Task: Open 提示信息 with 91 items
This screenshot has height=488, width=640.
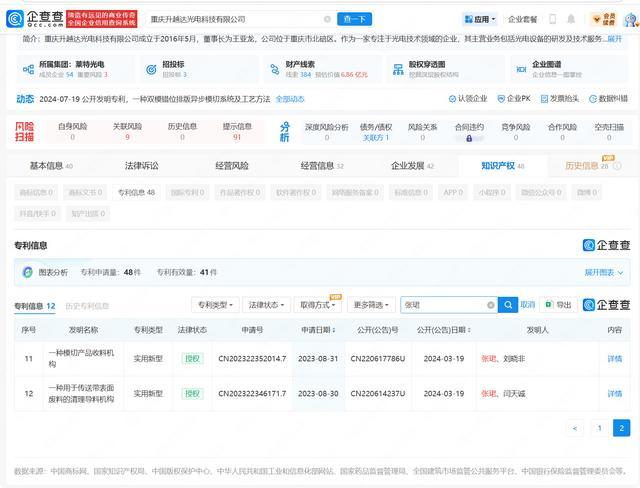Action: (x=237, y=131)
